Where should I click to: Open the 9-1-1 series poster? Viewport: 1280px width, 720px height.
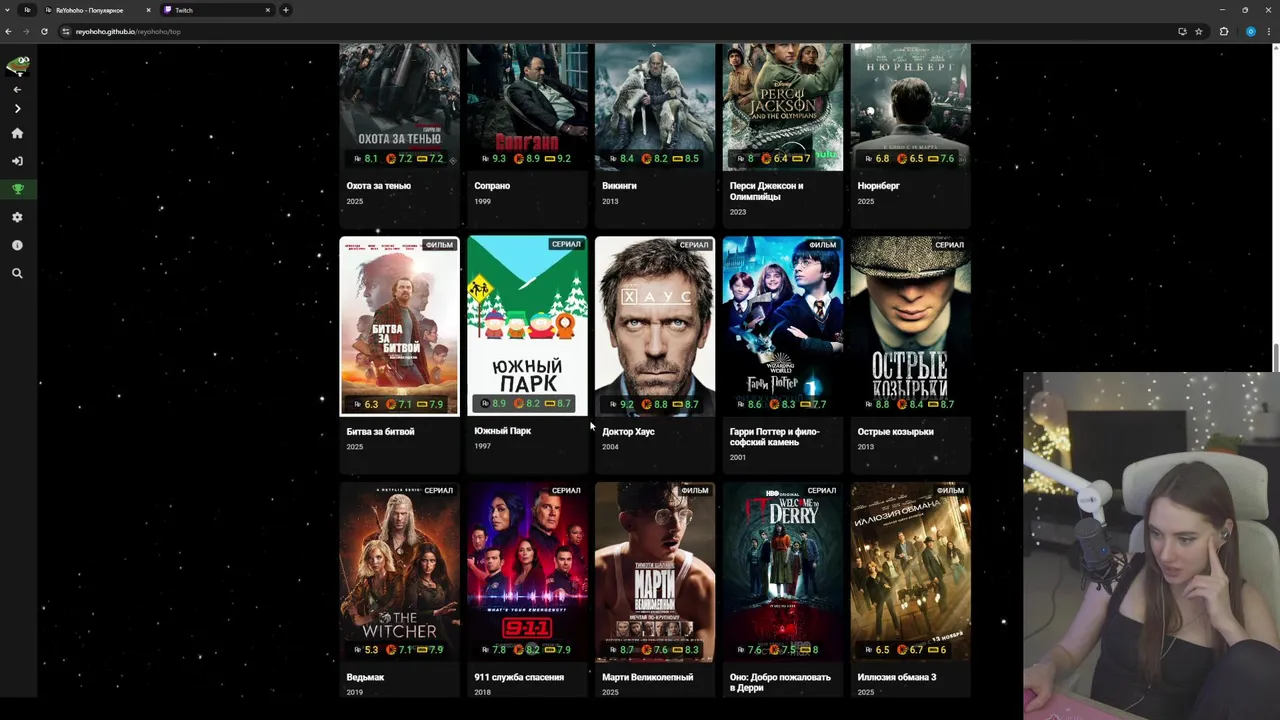click(x=527, y=572)
